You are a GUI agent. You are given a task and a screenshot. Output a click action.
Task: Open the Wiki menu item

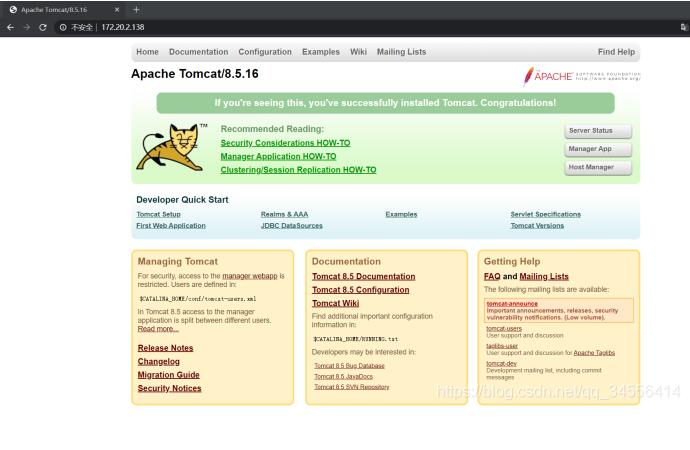click(358, 52)
